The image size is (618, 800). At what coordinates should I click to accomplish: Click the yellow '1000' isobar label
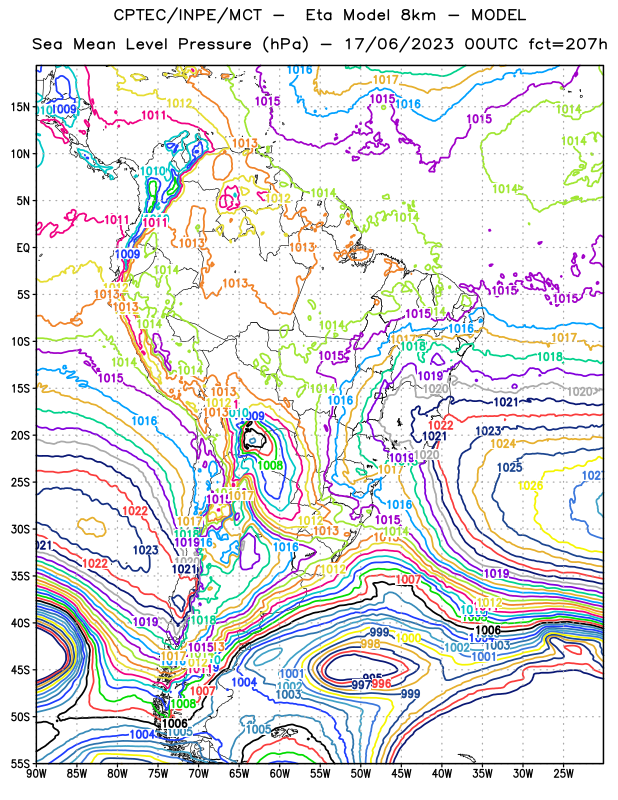(x=409, y=638)
